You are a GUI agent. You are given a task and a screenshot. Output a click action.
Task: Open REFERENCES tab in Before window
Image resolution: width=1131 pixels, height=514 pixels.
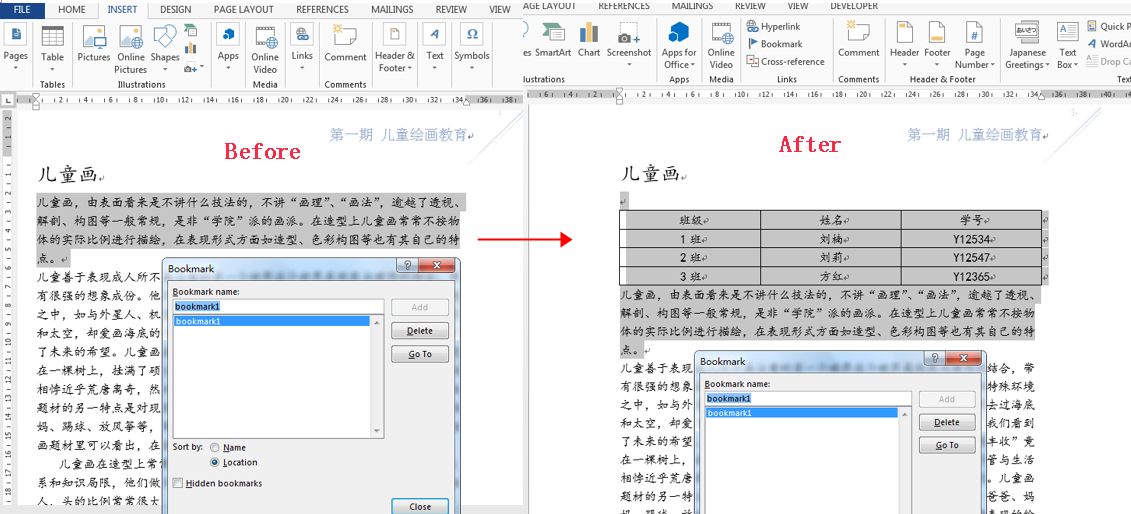click(322, 9)
